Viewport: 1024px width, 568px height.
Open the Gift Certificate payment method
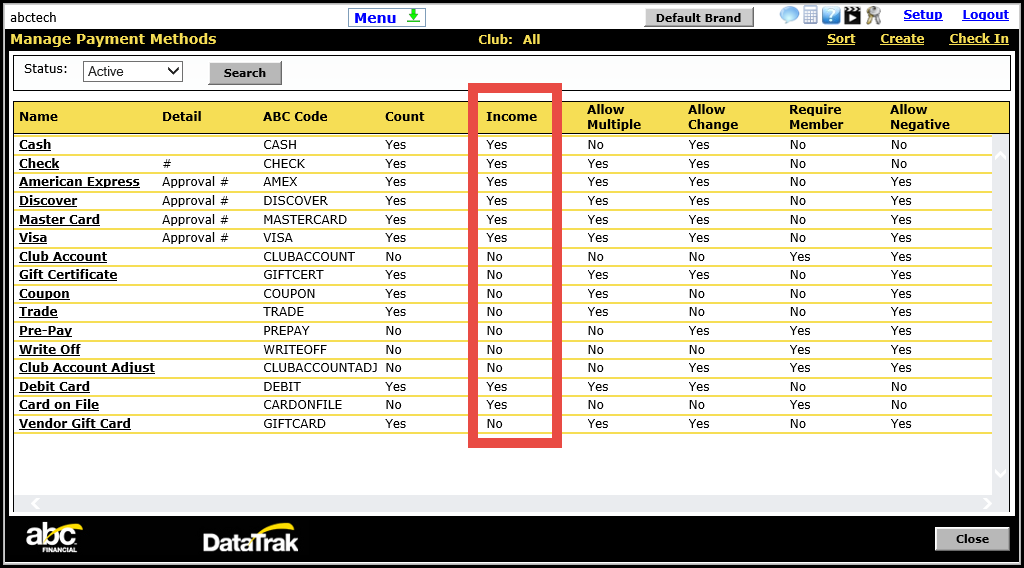(x=68, y=274)
